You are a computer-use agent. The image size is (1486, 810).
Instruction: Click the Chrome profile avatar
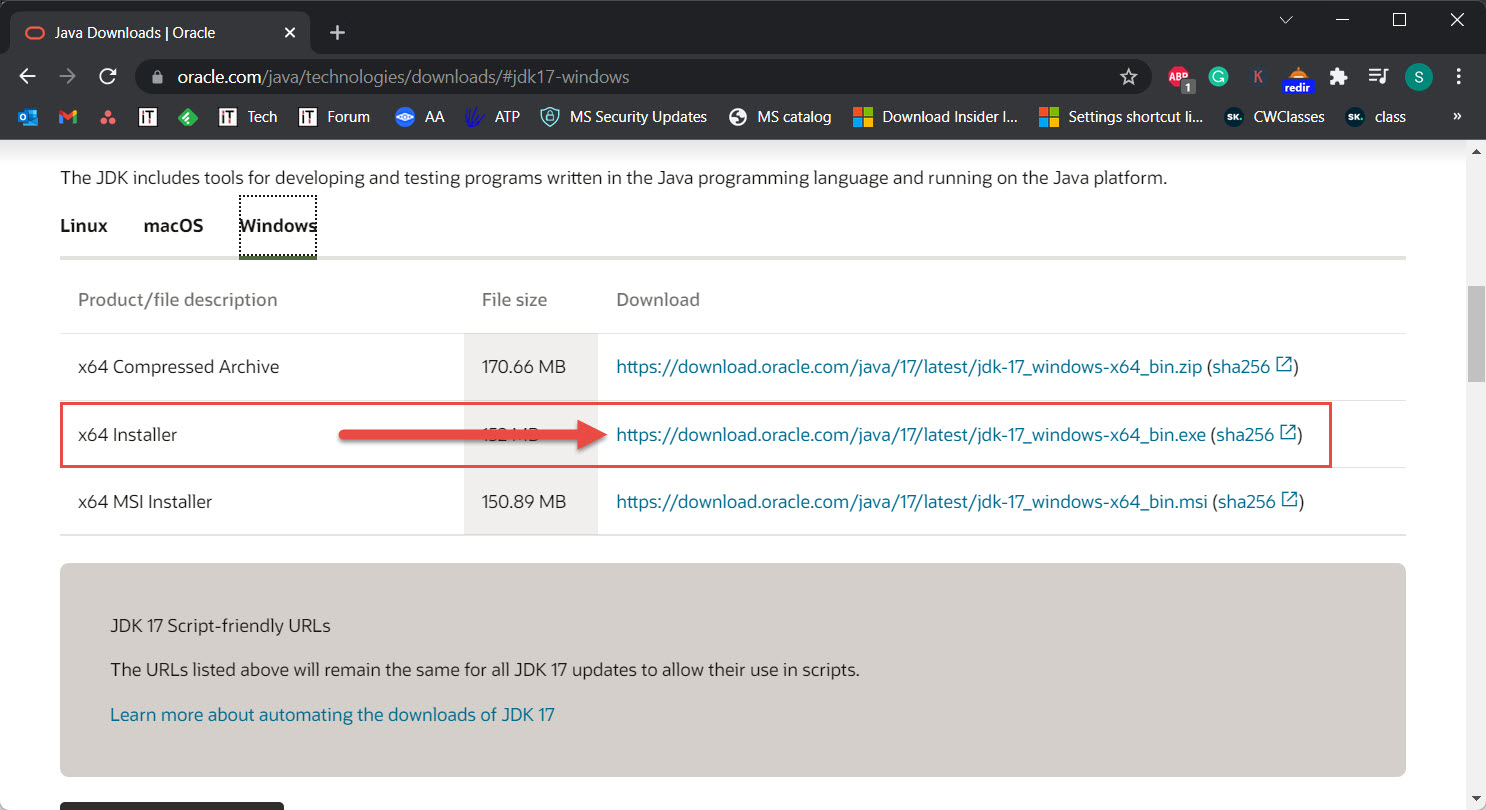tap(1418, 76)
